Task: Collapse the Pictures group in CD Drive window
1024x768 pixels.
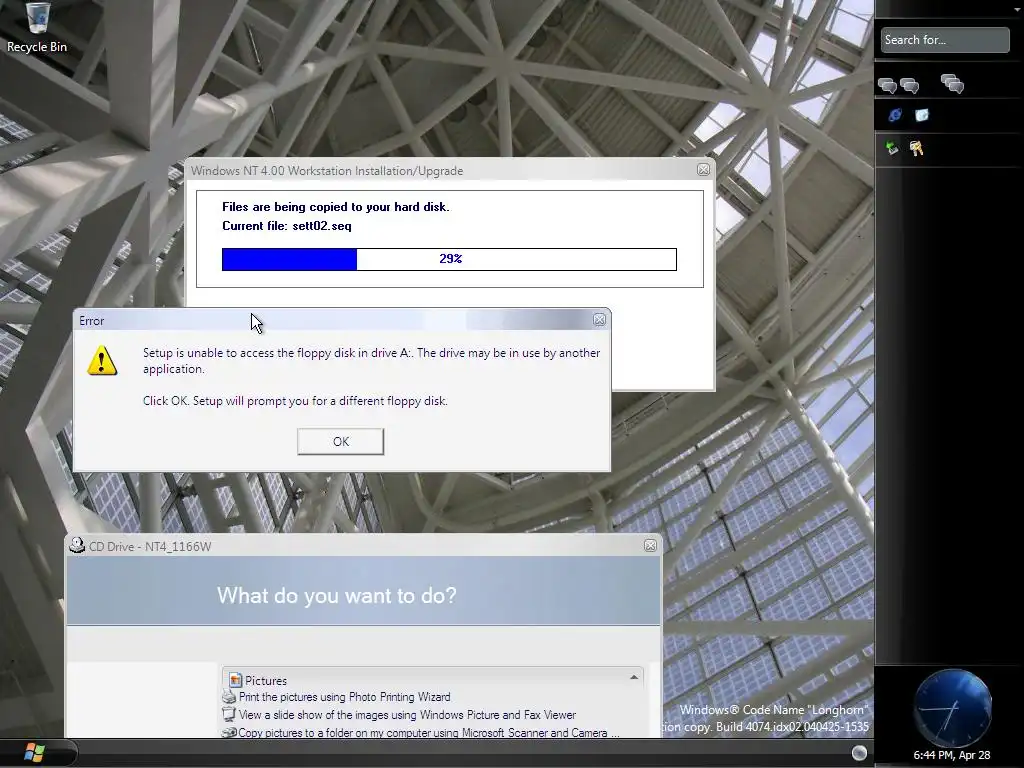Action: [x=633, y=678]
